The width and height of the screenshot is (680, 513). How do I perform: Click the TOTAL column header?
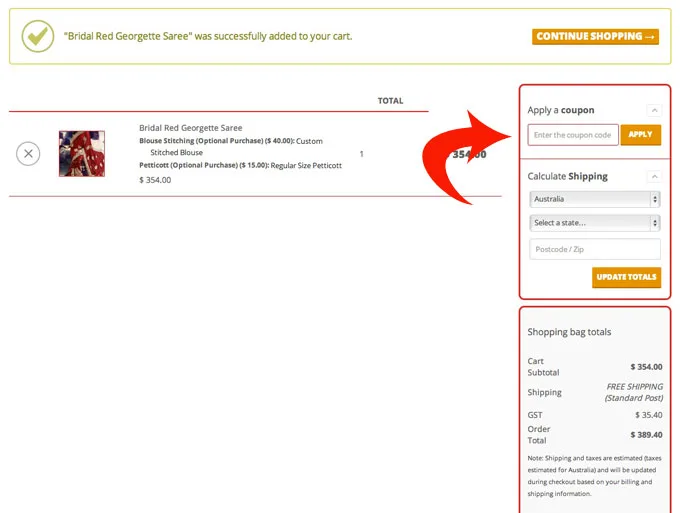pyautogui.click(x=390, y=101)
